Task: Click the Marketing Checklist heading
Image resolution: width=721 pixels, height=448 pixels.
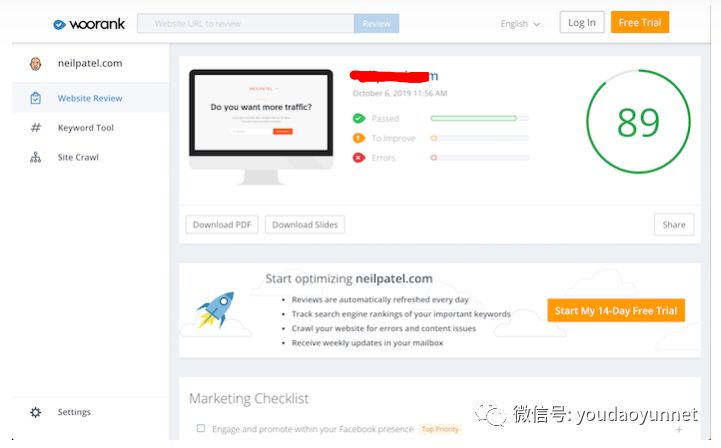Action: point(249,399)
